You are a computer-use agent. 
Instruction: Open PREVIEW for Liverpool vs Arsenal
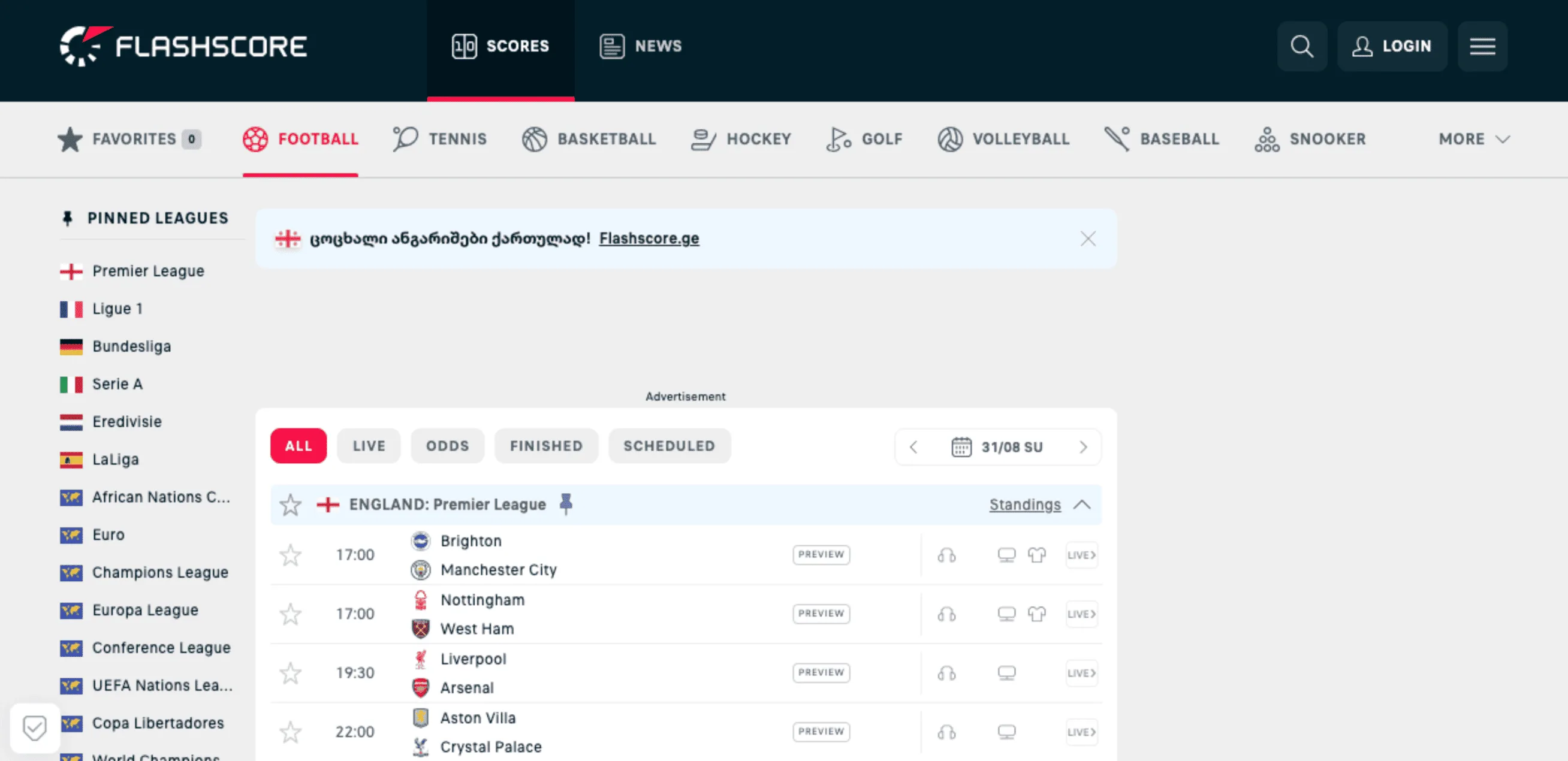coord(821,673)
